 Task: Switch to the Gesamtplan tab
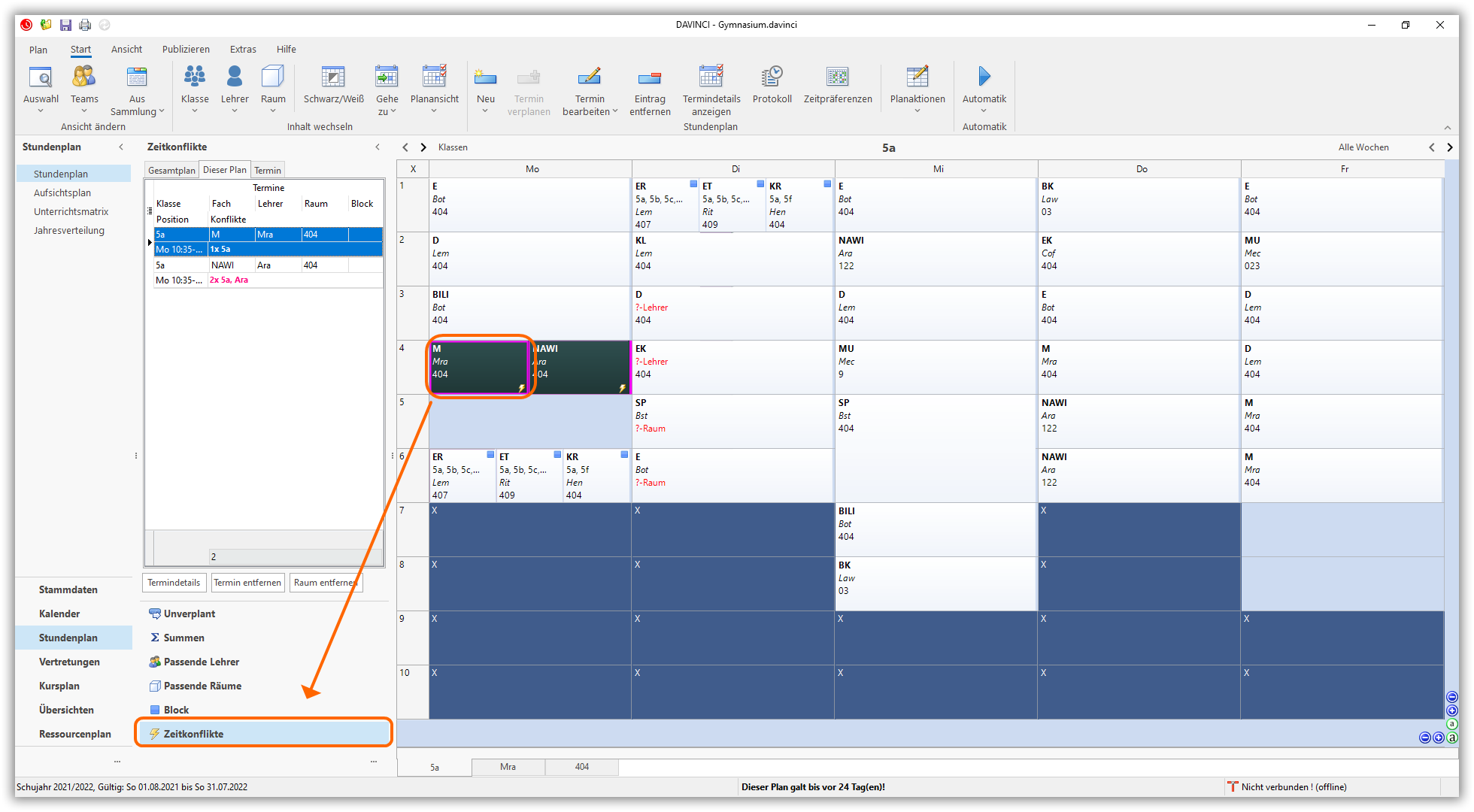(x=171, y=170)
